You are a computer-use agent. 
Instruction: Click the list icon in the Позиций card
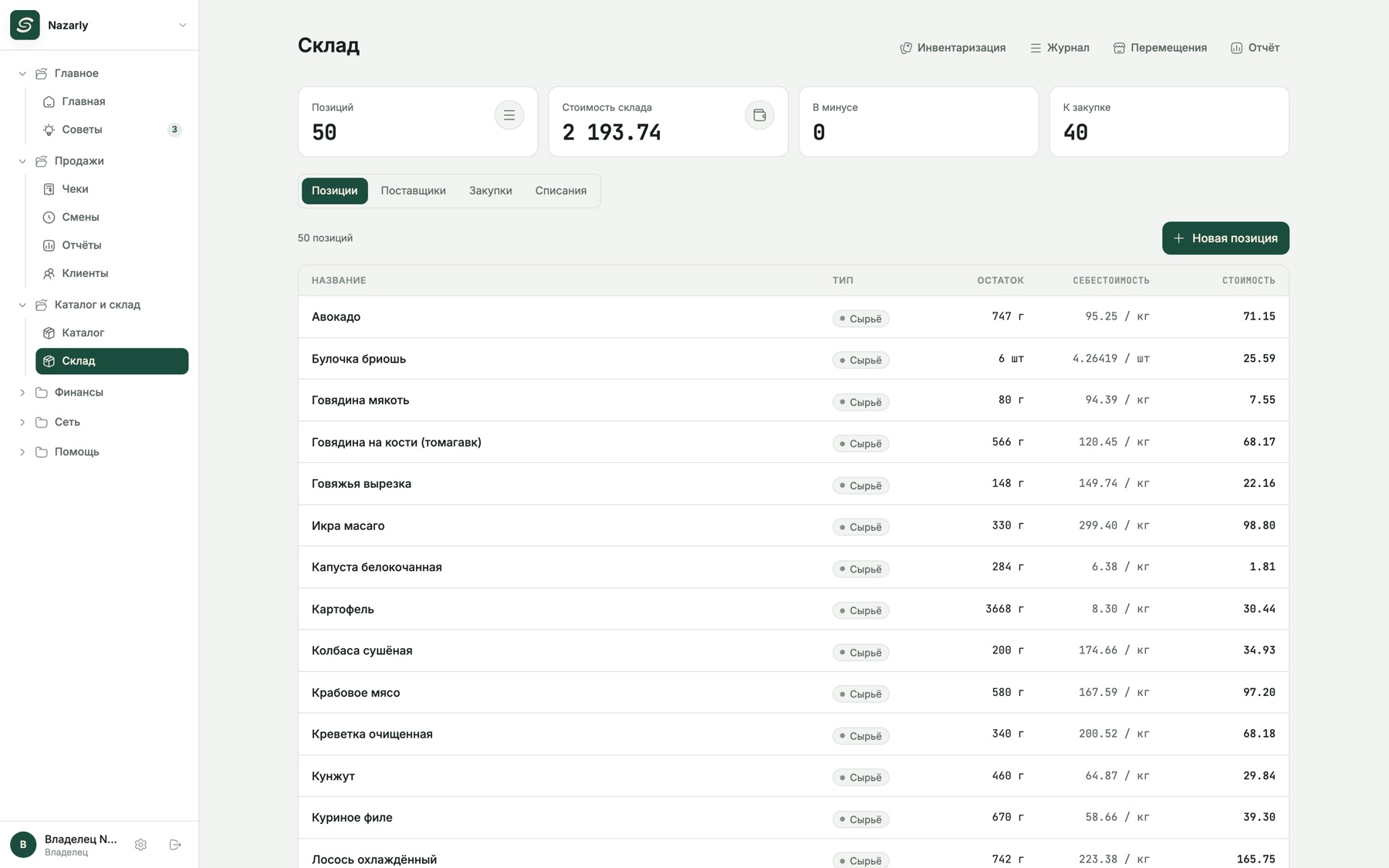coord(509,115)
